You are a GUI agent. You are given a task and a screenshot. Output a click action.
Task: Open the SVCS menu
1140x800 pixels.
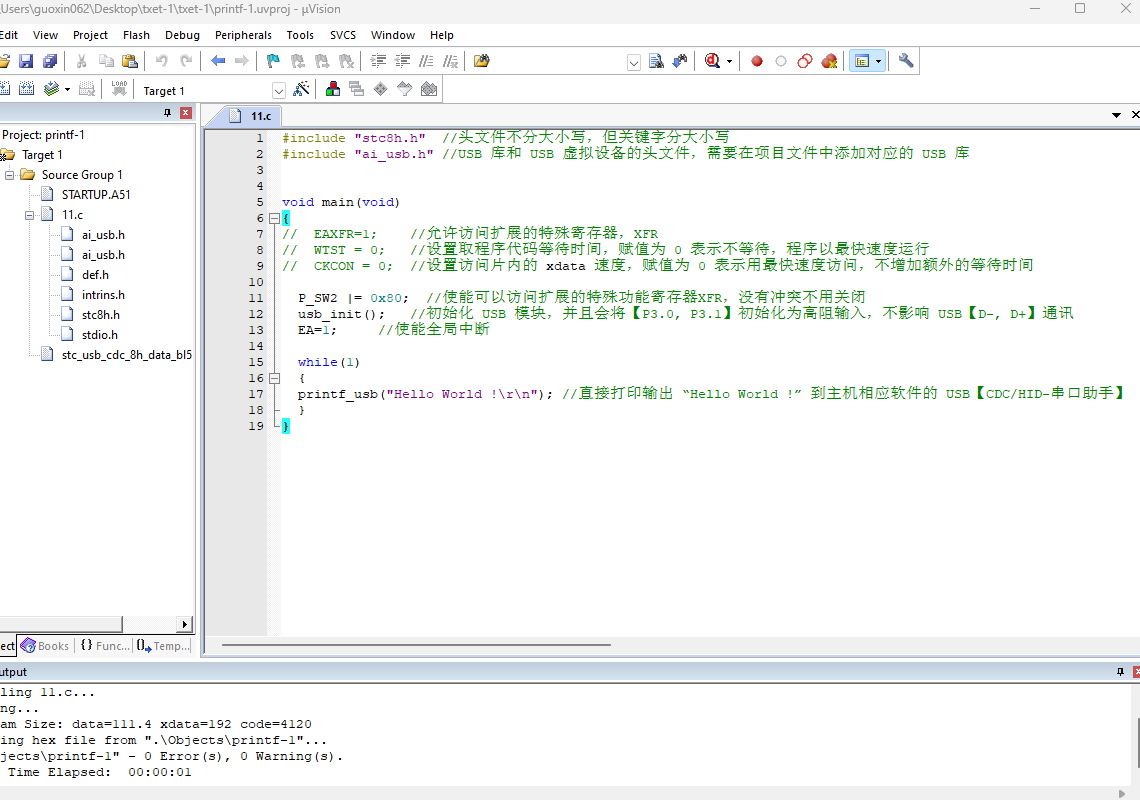[342, 35]
